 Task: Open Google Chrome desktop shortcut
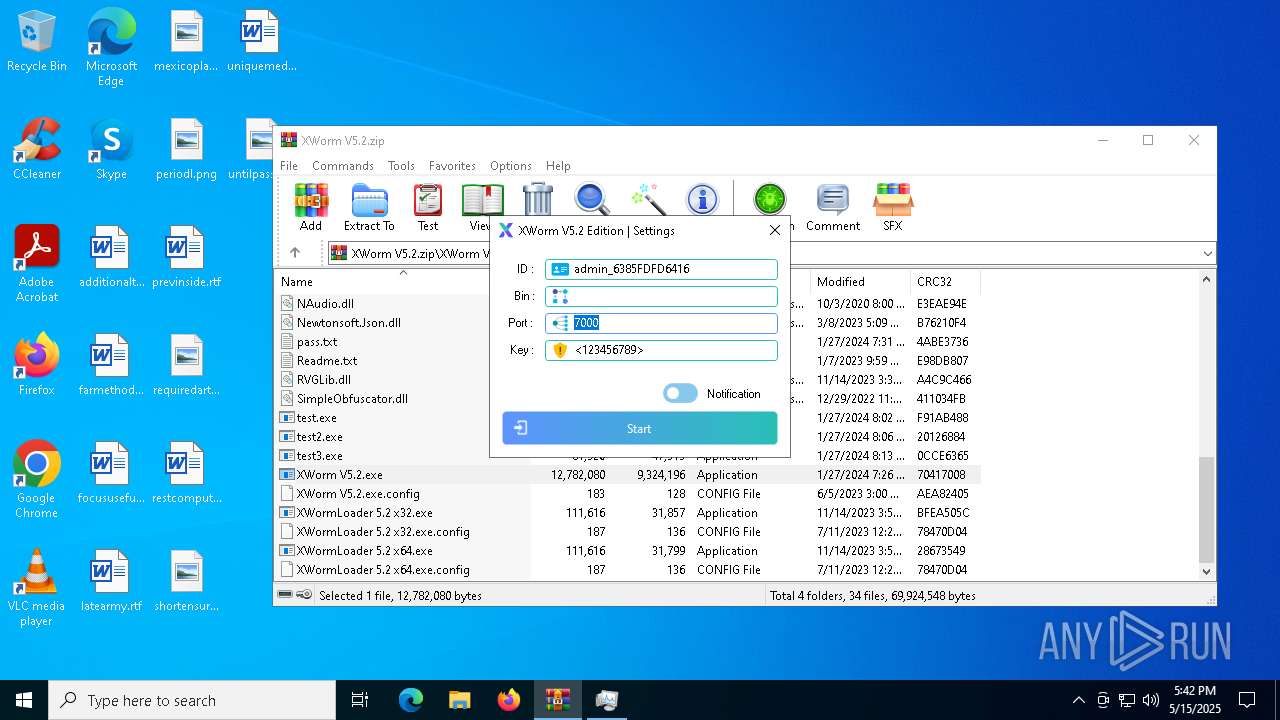coord(37,480)
